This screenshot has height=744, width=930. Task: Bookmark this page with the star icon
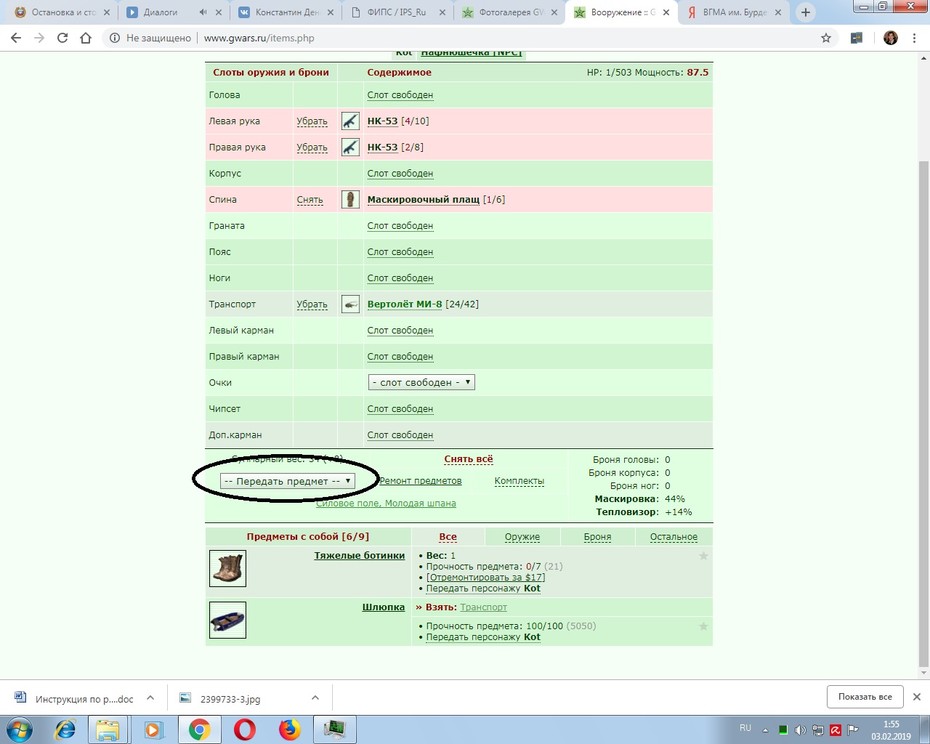(826, 38)
